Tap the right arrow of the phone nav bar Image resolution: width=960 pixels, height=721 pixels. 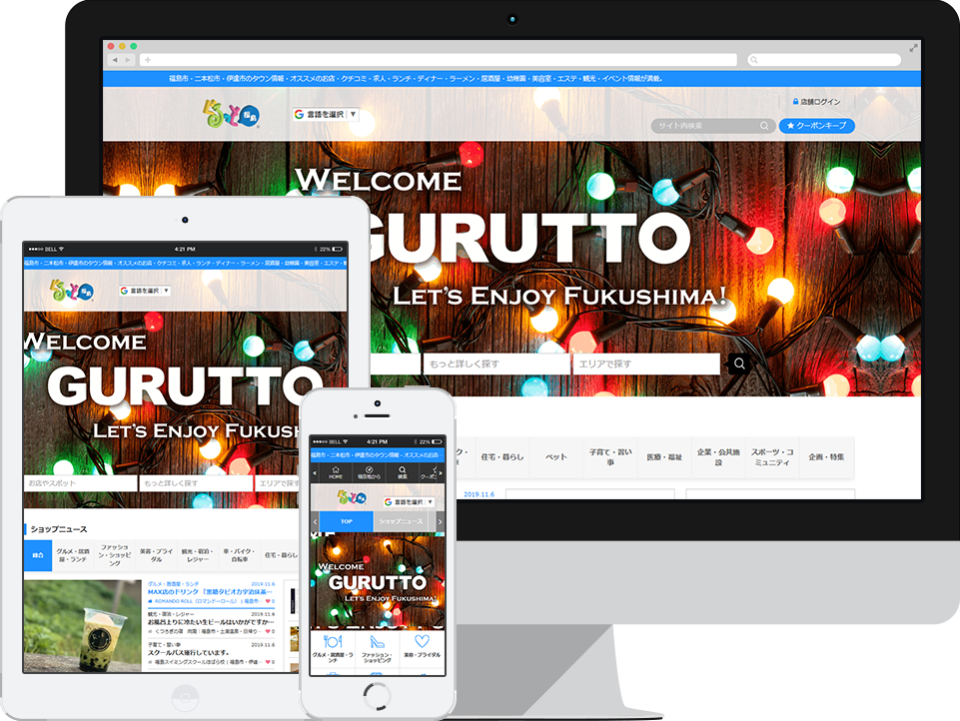click(441, 473)
